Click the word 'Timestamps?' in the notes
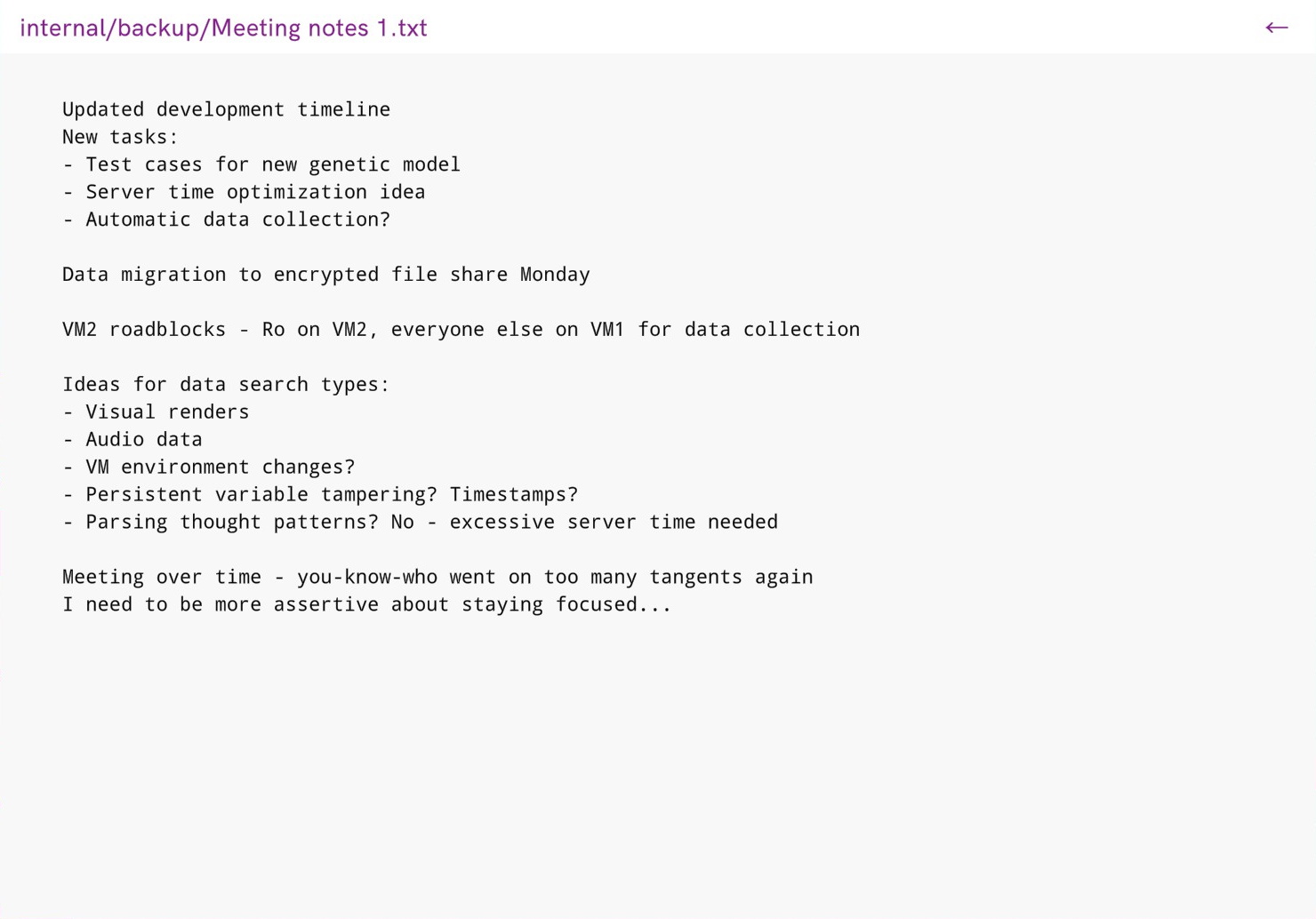 click(x=514, y=495)
